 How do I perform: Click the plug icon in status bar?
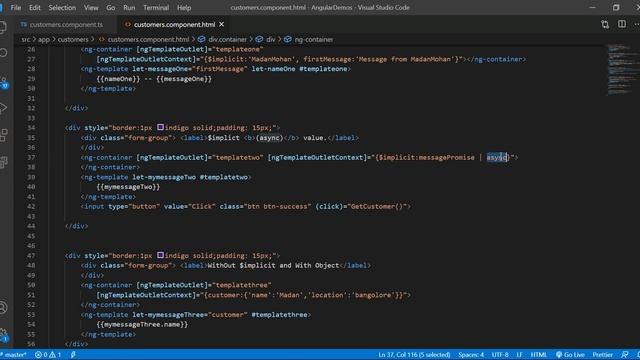click(x=73, y=355)
